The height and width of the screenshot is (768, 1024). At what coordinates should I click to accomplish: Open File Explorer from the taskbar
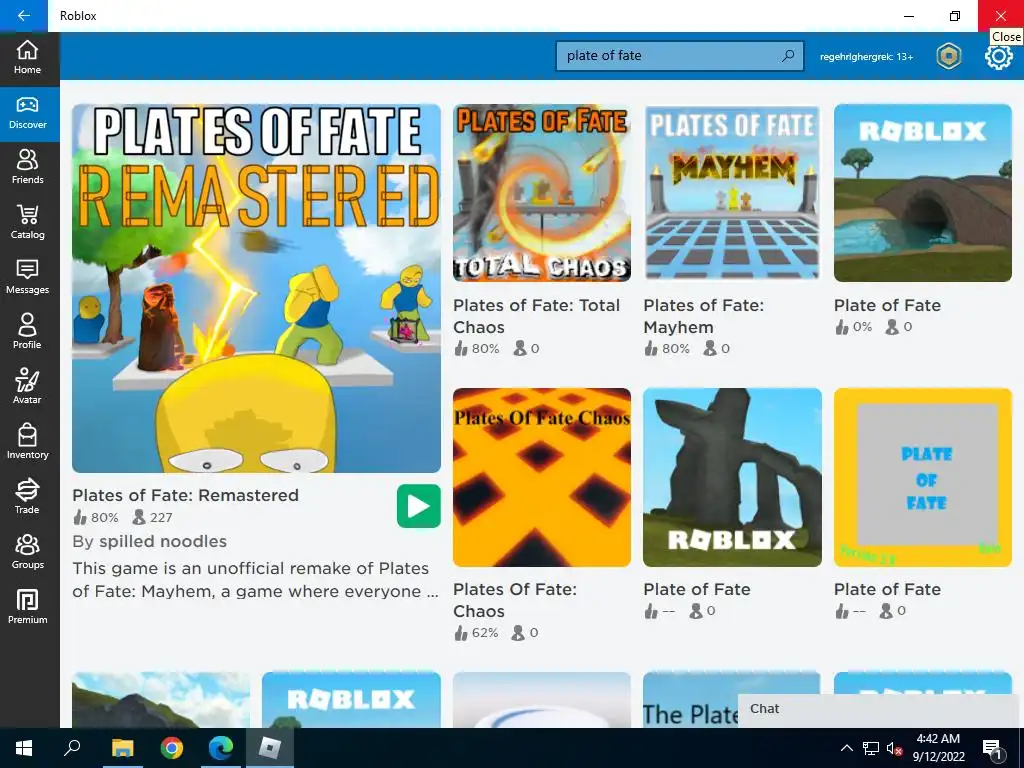(122, 748)
